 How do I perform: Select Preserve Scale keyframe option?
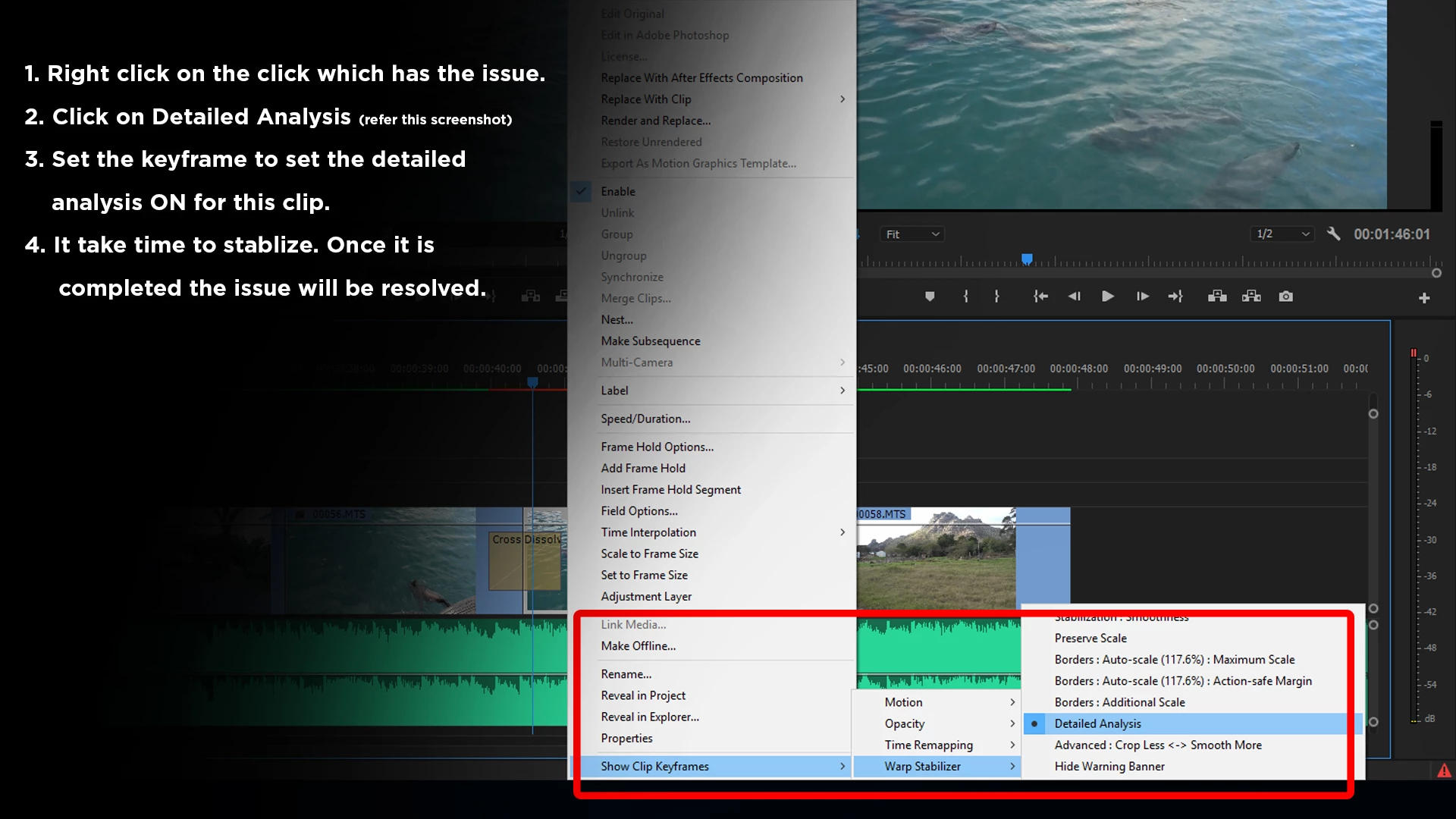click(1090, 638)
